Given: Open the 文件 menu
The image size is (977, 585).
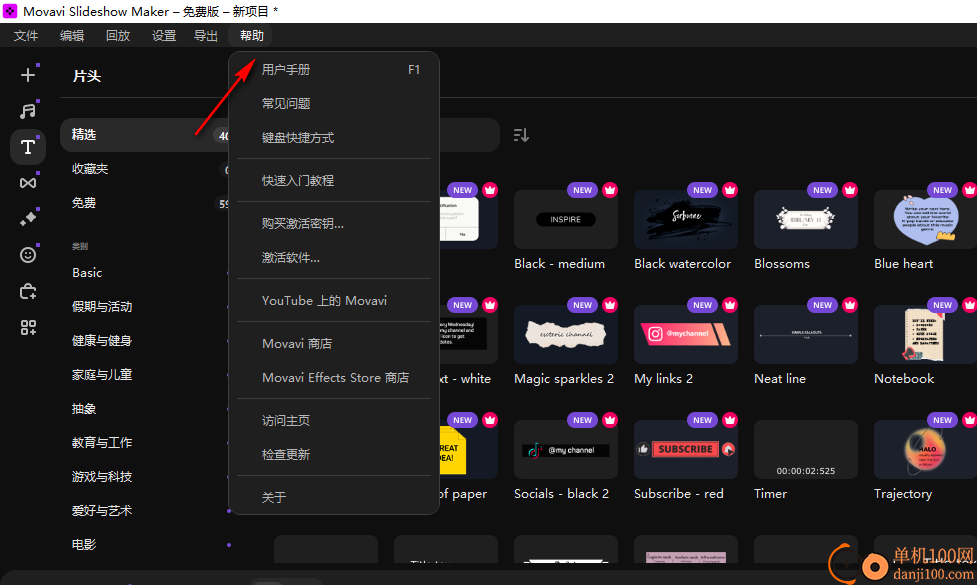Looking at the screenshot, I should click(26, 36).
